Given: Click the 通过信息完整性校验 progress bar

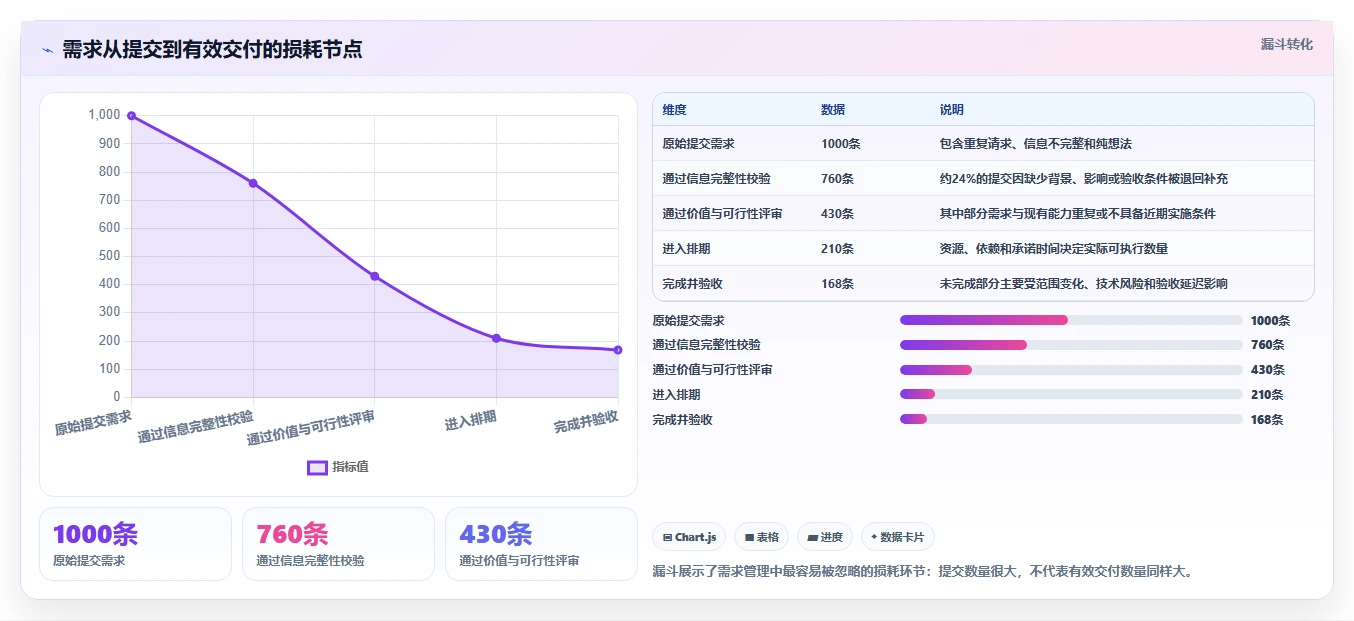Looking at the screenshot, I should 1071,345.
